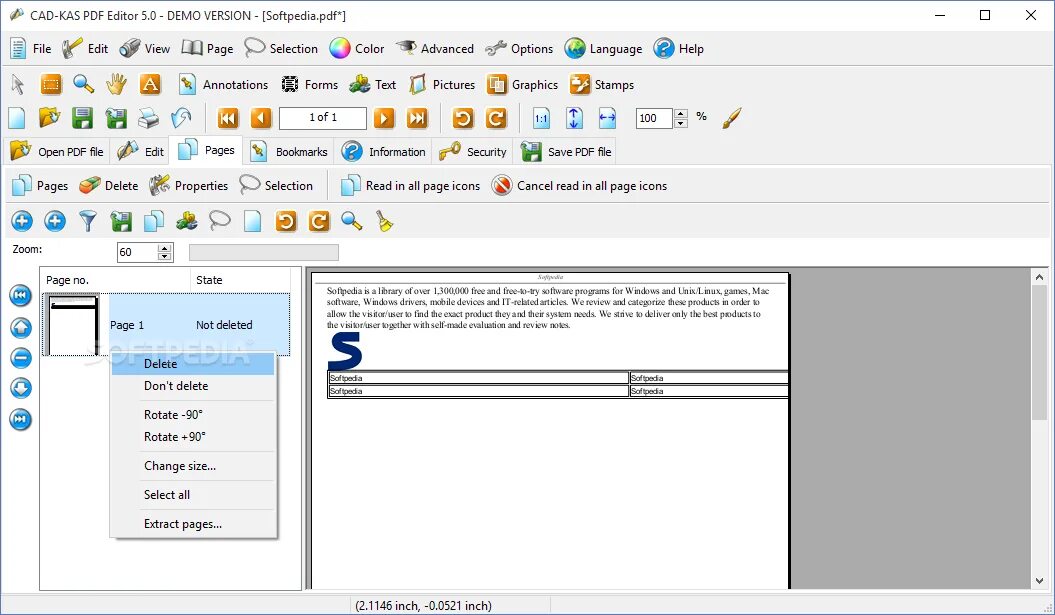Click the document view vertical scrollbar
The image size is (1055, 615).
tap(1040, 429)
